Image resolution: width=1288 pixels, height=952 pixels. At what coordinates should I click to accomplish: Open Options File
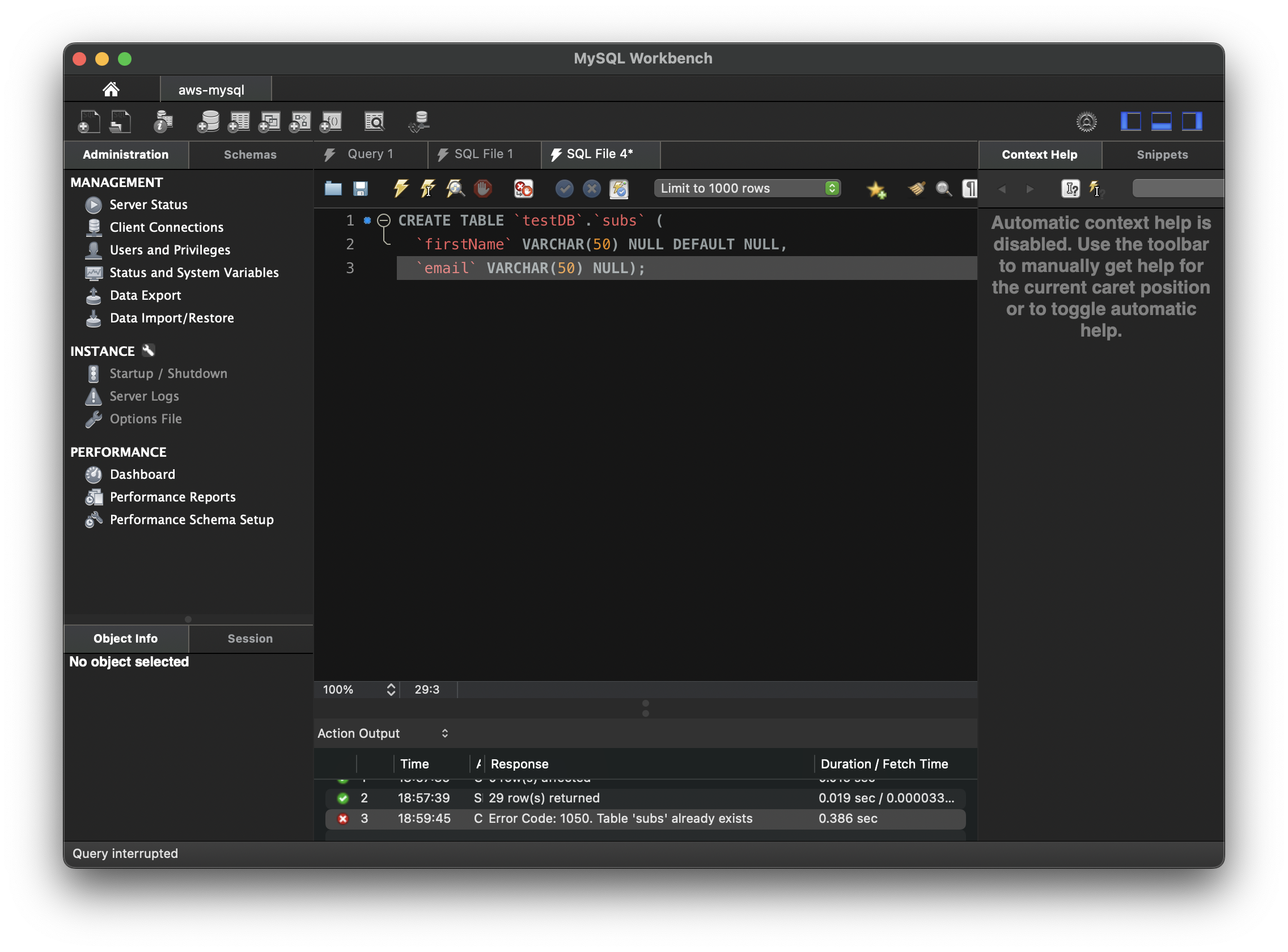point(145,419)
